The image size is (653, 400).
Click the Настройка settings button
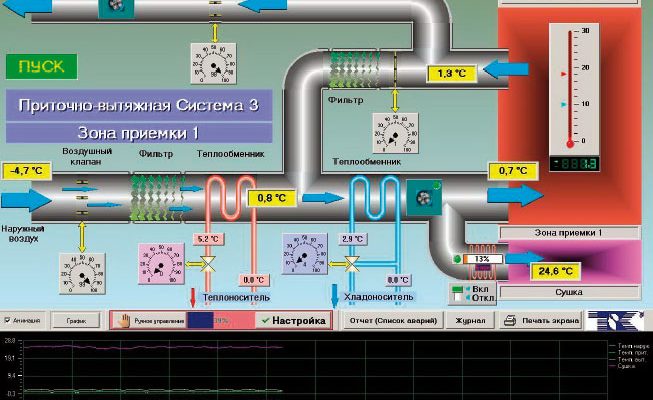click(292, 321)
